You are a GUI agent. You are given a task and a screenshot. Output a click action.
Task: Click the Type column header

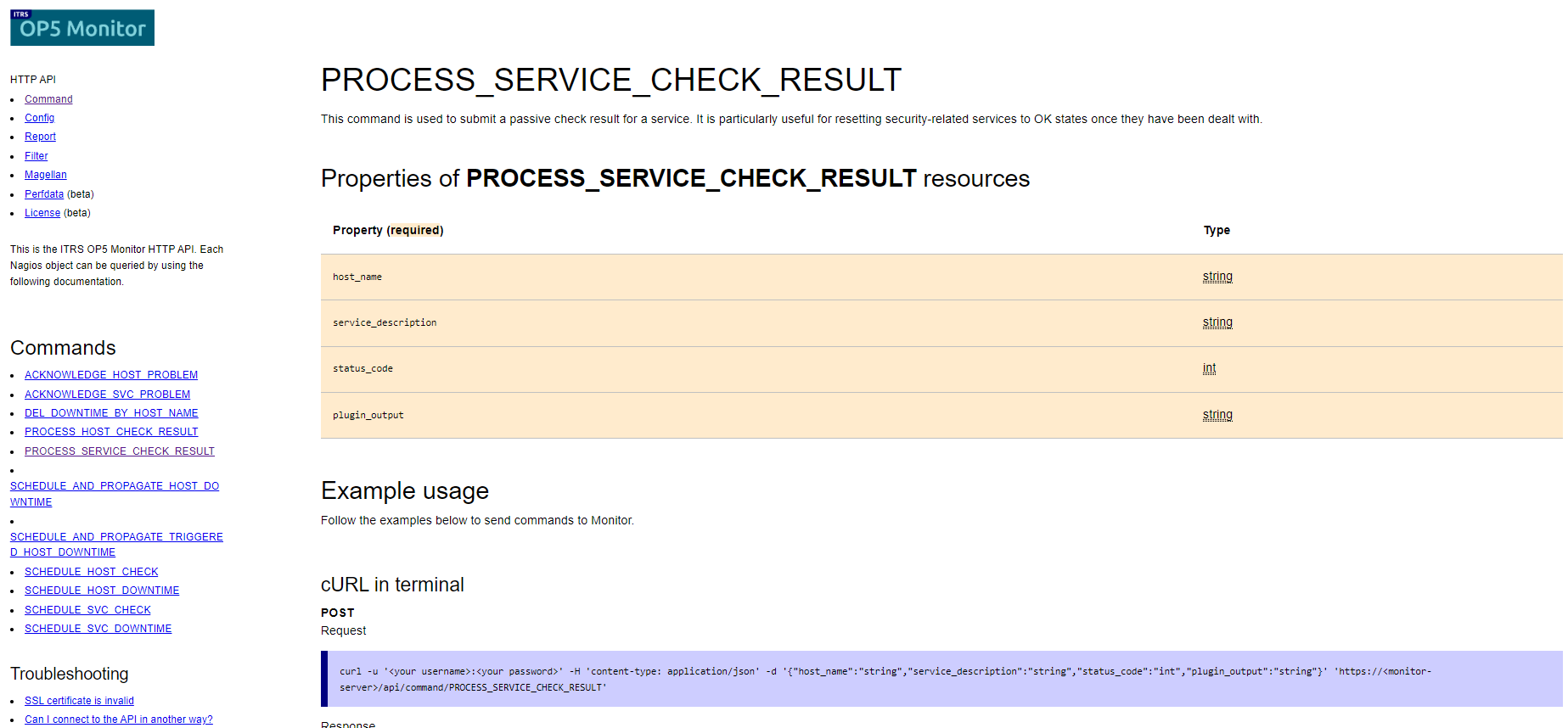[1217, 230]
